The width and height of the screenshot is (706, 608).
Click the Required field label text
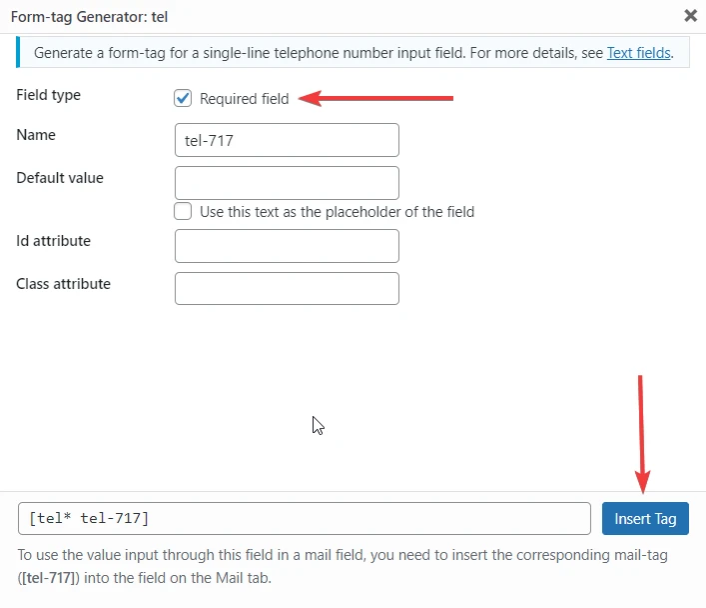click(x=244, y=99)
